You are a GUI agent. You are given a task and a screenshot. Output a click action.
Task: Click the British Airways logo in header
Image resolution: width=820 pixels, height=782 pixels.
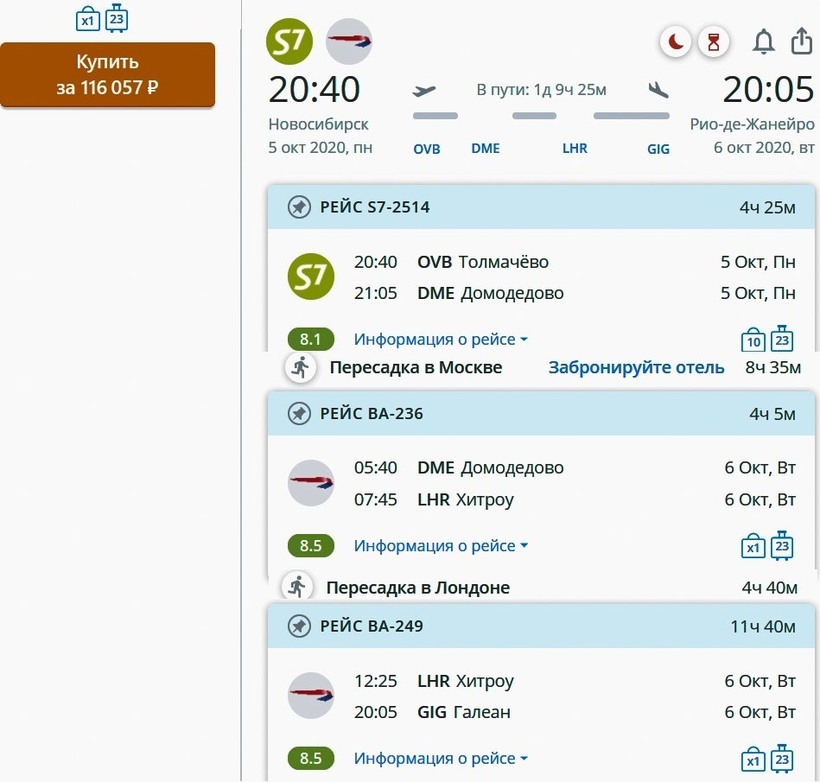[x=349, y=42]
